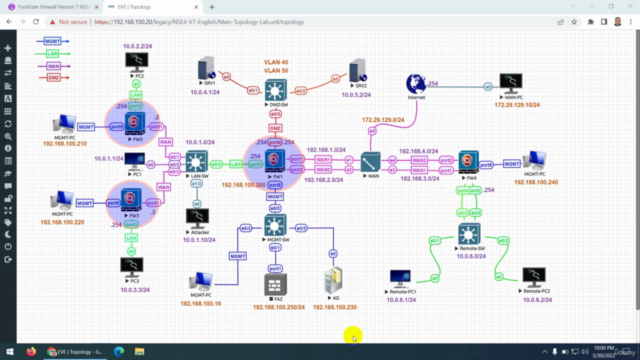
Task: Select the WAN-PC node
Action: pyautogui.click(x=511, y=84)
